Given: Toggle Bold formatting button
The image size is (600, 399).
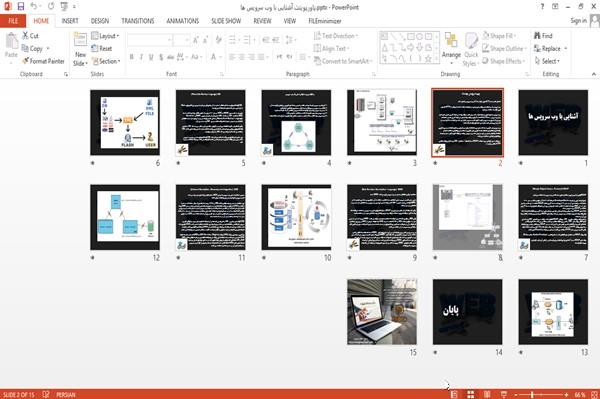Looking at the screenshot, I should coord(132,57).
